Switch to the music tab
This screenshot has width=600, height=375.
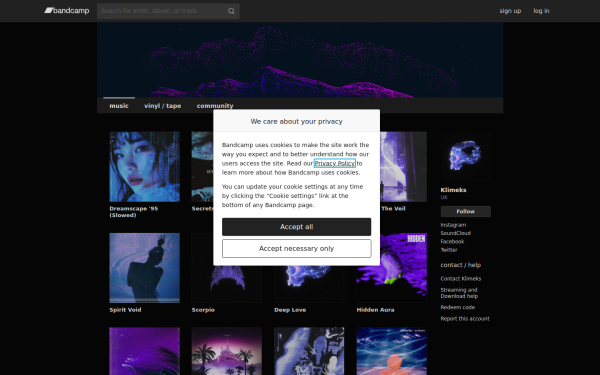pyautogui.click(x=119, y=106)
